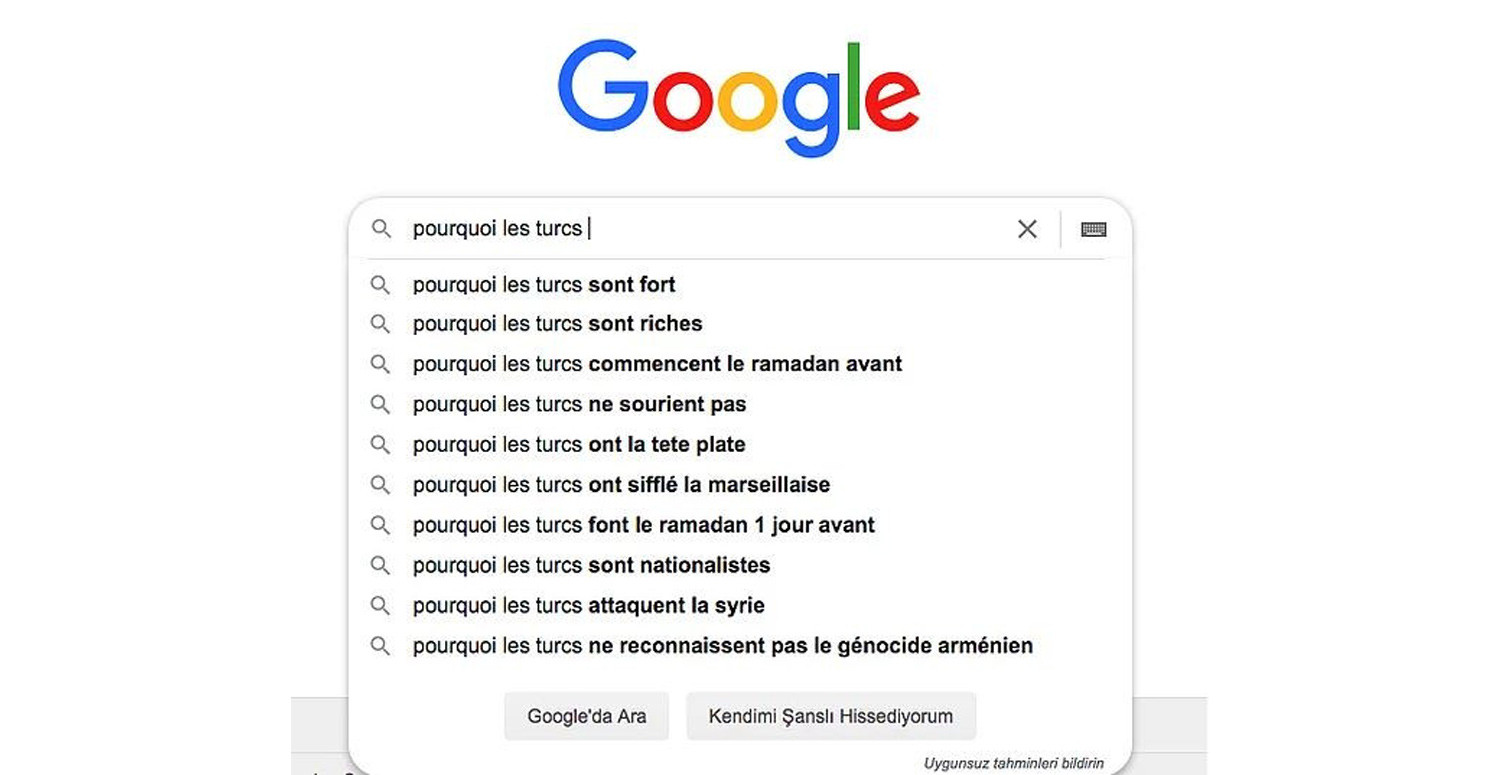The image size is (1500, 775).
Task: Click the Google'da Ara button
Action: click(586, 716)
